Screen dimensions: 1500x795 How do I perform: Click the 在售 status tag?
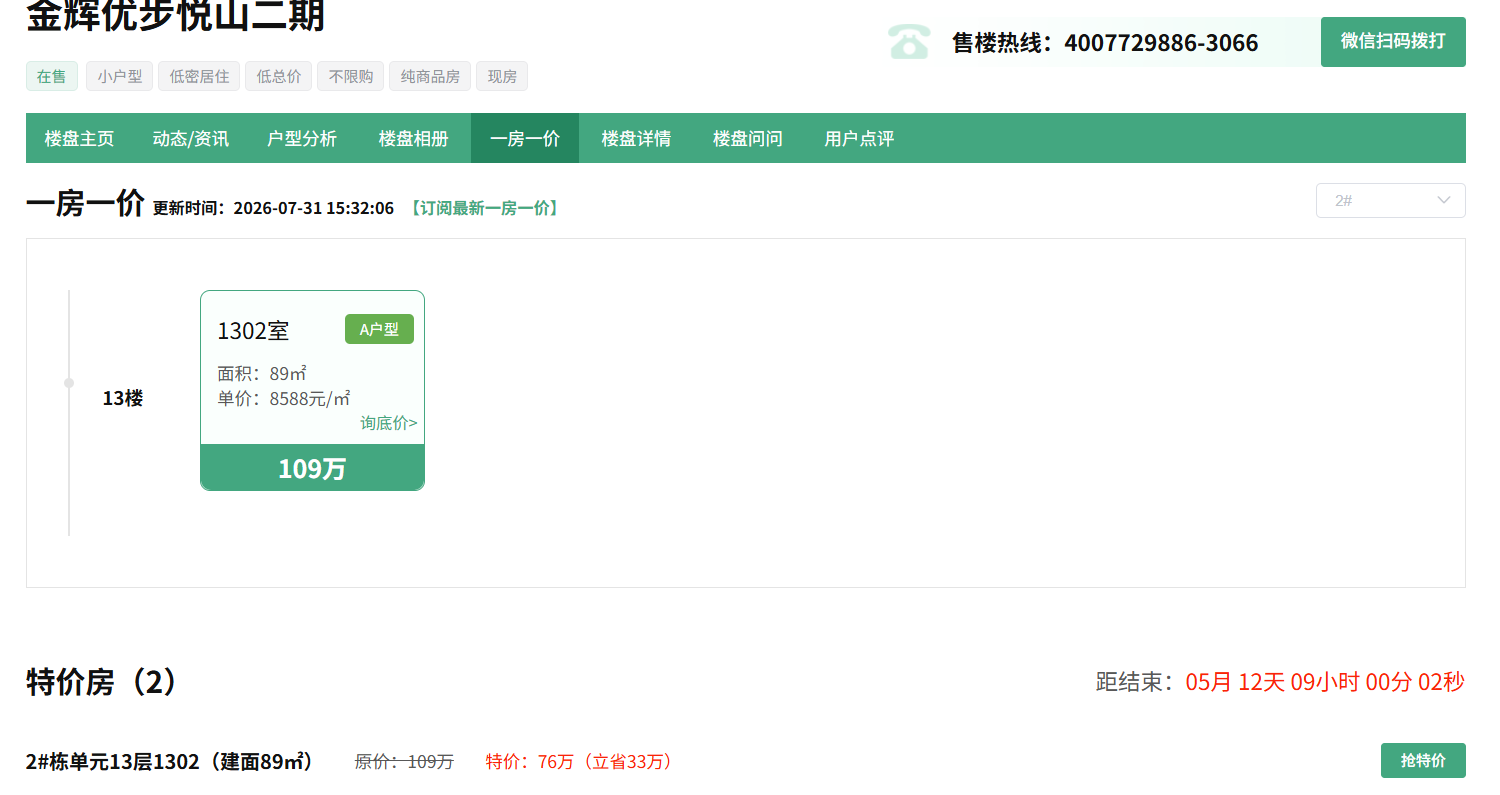point(52,76)
